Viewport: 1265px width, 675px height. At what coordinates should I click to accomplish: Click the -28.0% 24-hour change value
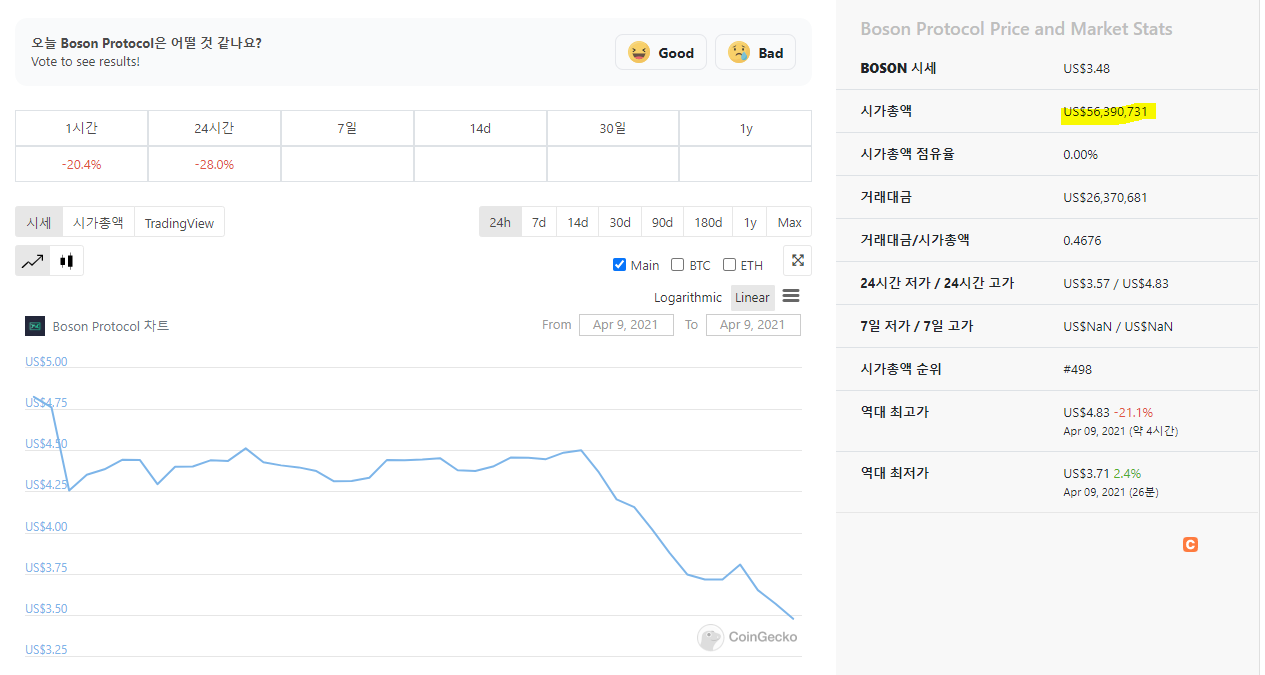pyautogui.click(x=214, y=164)
